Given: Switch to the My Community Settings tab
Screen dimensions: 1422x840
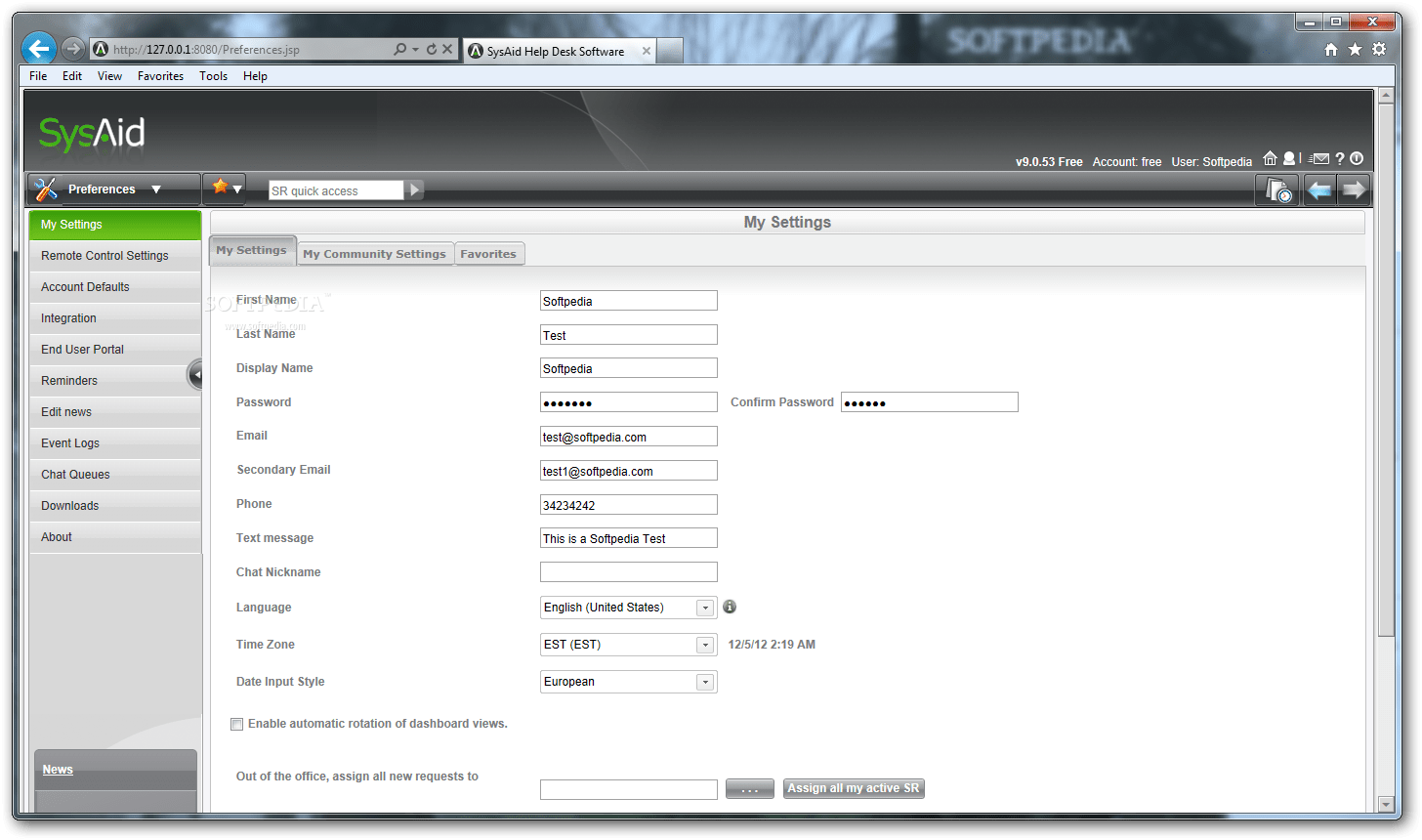Looking at the screenshot, I should click(375, 253).
